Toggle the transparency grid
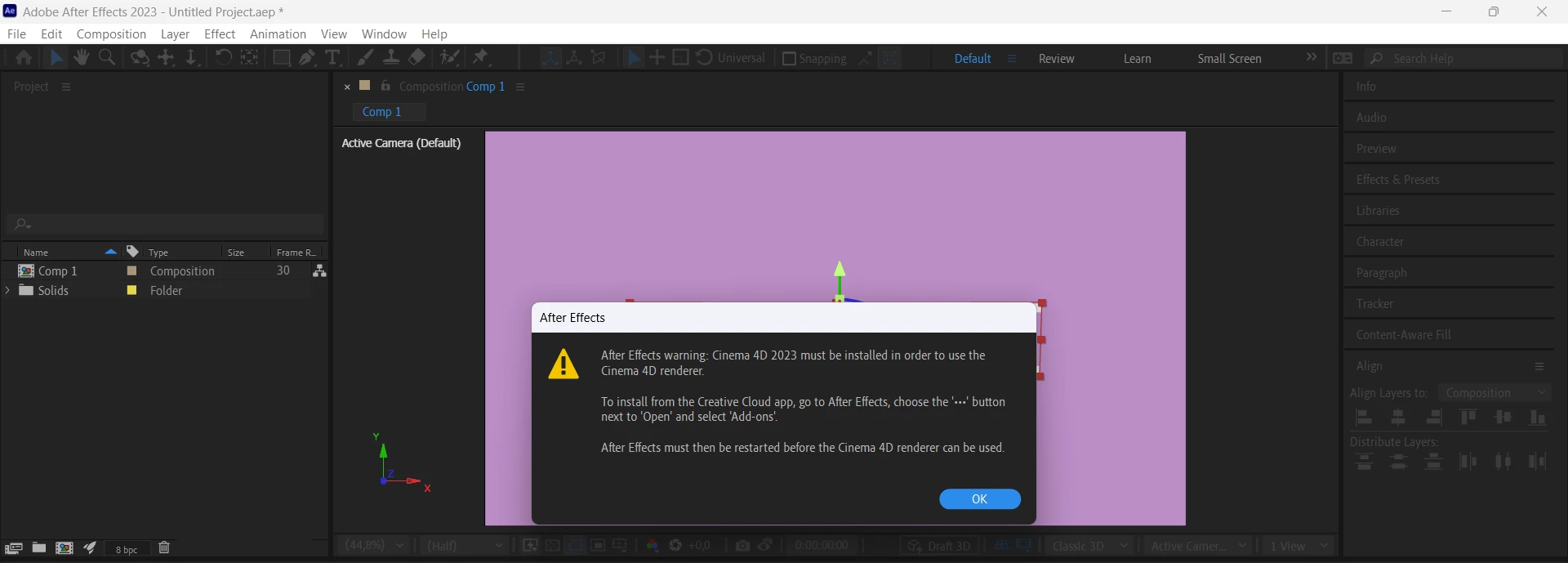This screenshot has height=563, width=1568. pyautogui.click(x=553, y=545)
